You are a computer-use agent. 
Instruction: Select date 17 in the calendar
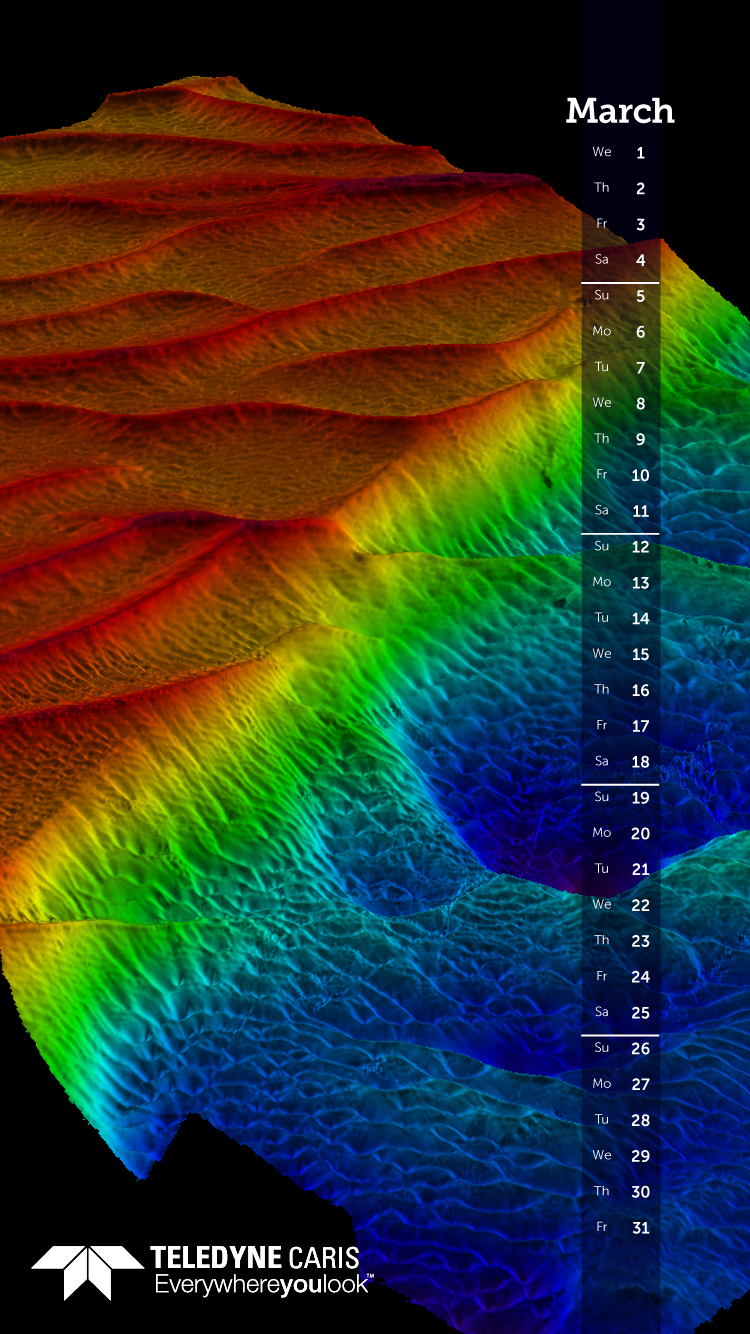pos(641,726)
